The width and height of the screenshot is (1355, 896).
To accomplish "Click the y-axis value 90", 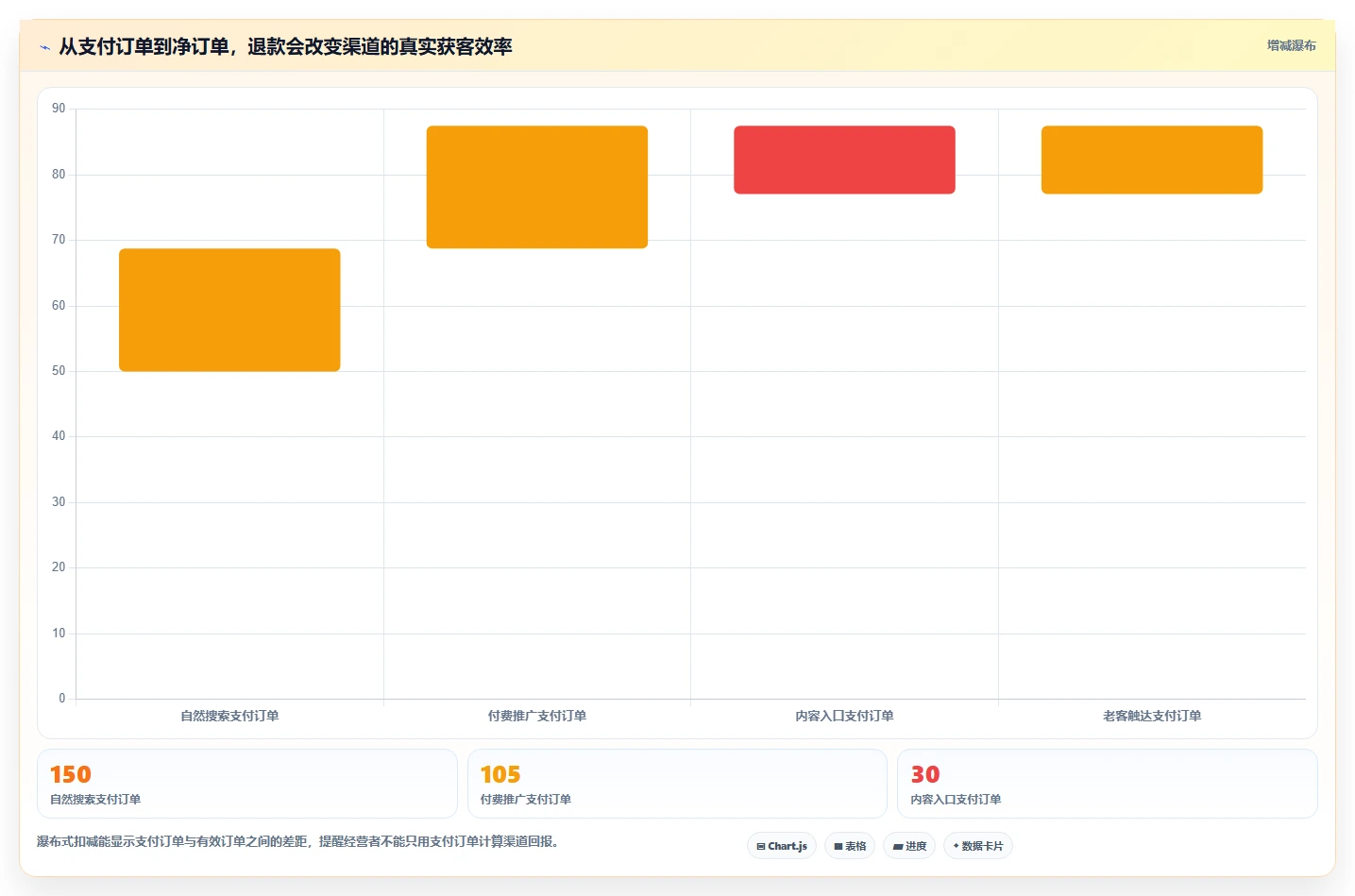I will click(x=59, y=109).
